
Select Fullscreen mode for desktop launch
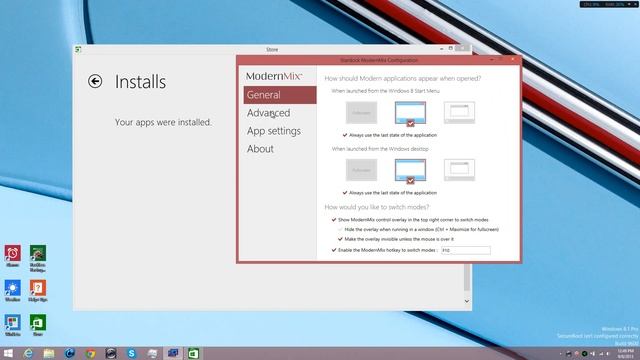coord(361,170)
